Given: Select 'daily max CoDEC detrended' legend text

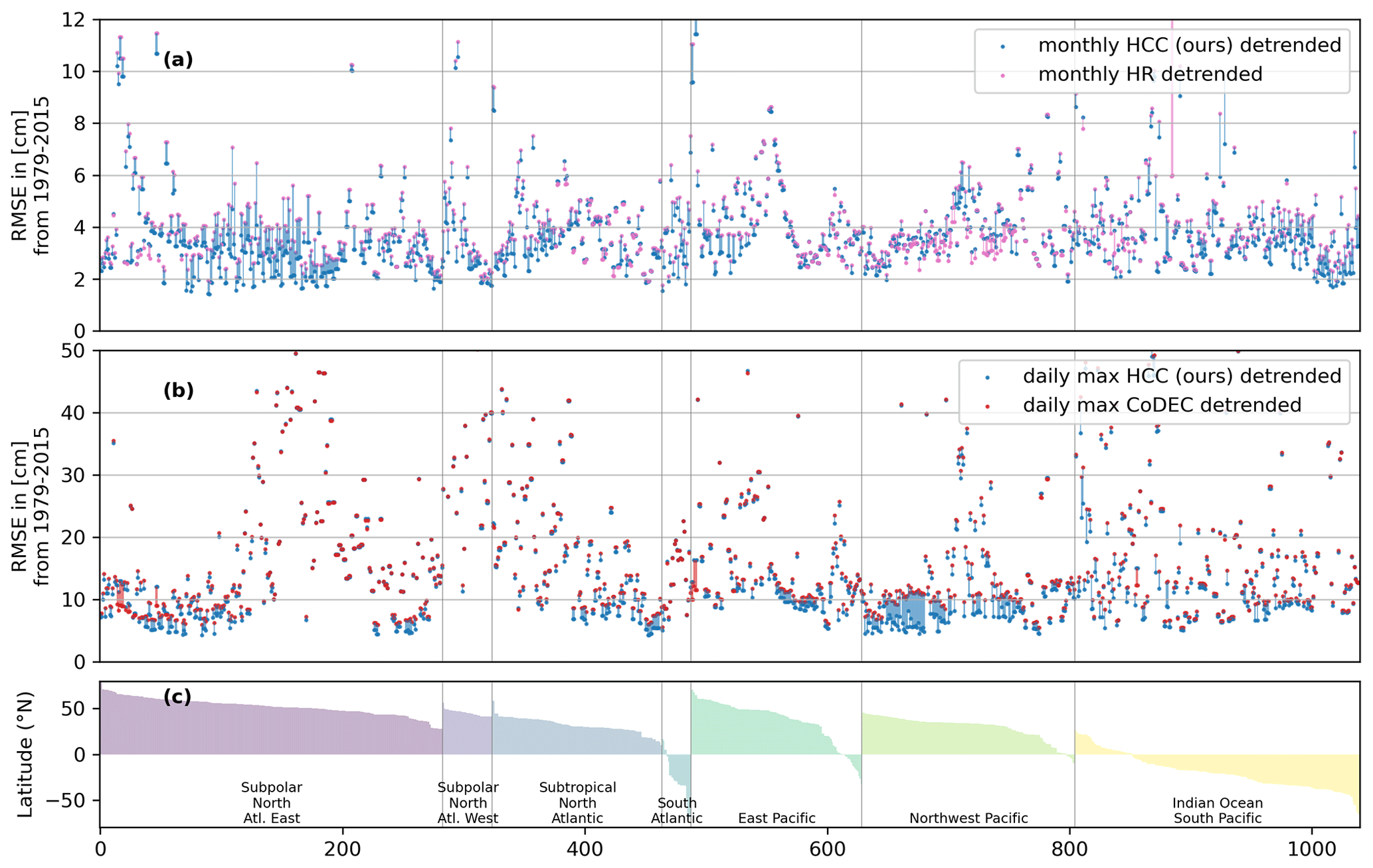Looking at the screenshot, I should pos(1162,405).
